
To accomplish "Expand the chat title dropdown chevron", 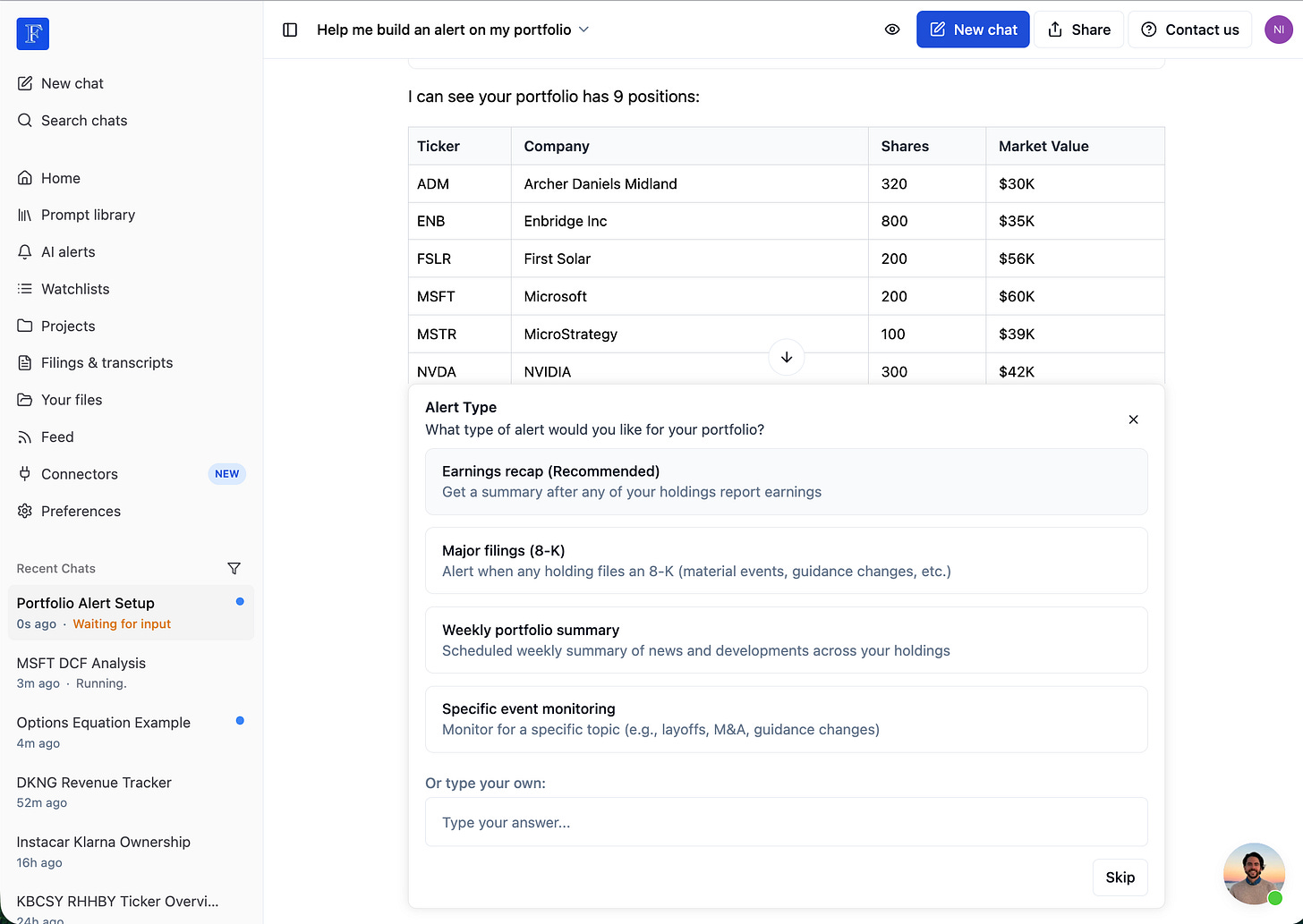I will point(584,30).
